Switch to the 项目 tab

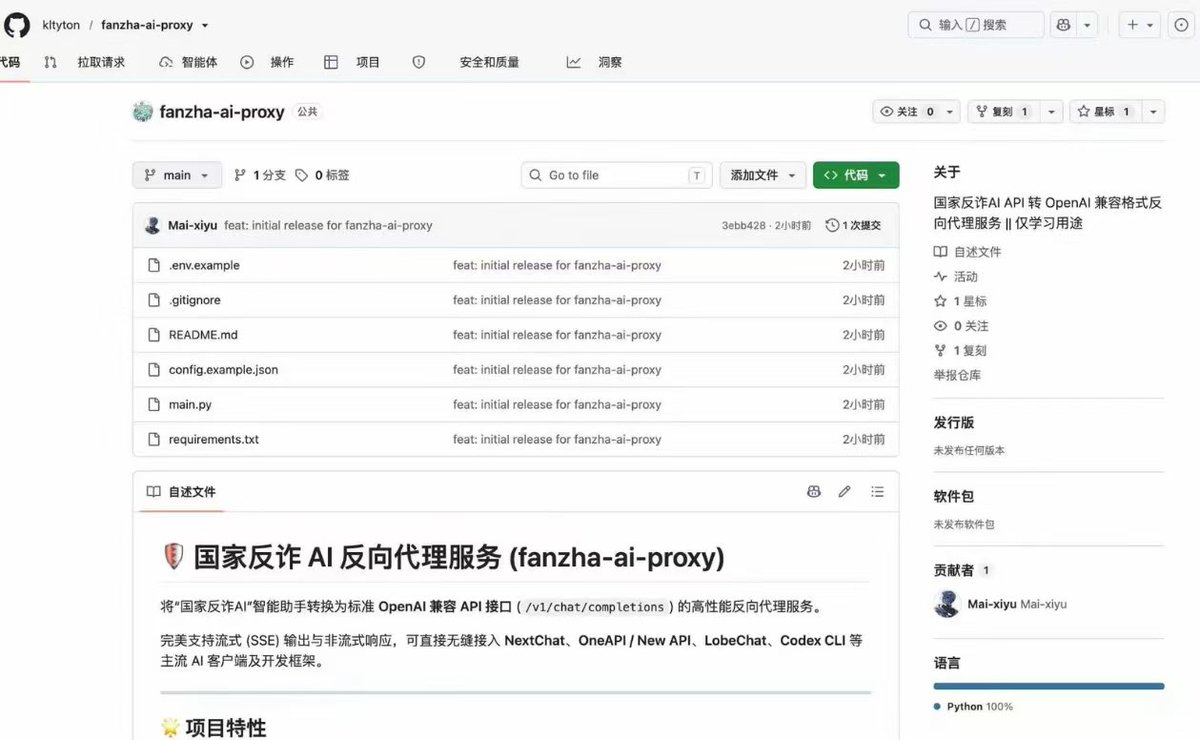(353, 62)
